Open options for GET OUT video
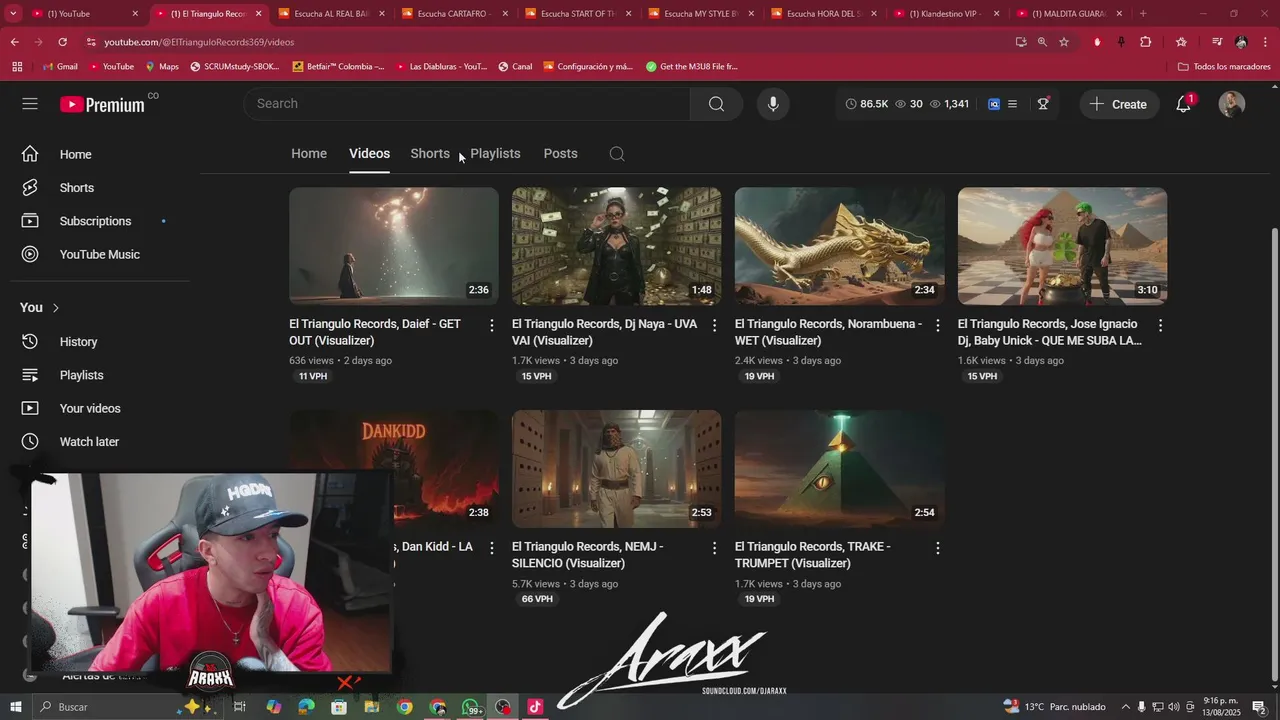This screenshot has height=720, width=1280. [x=491, y=325]
